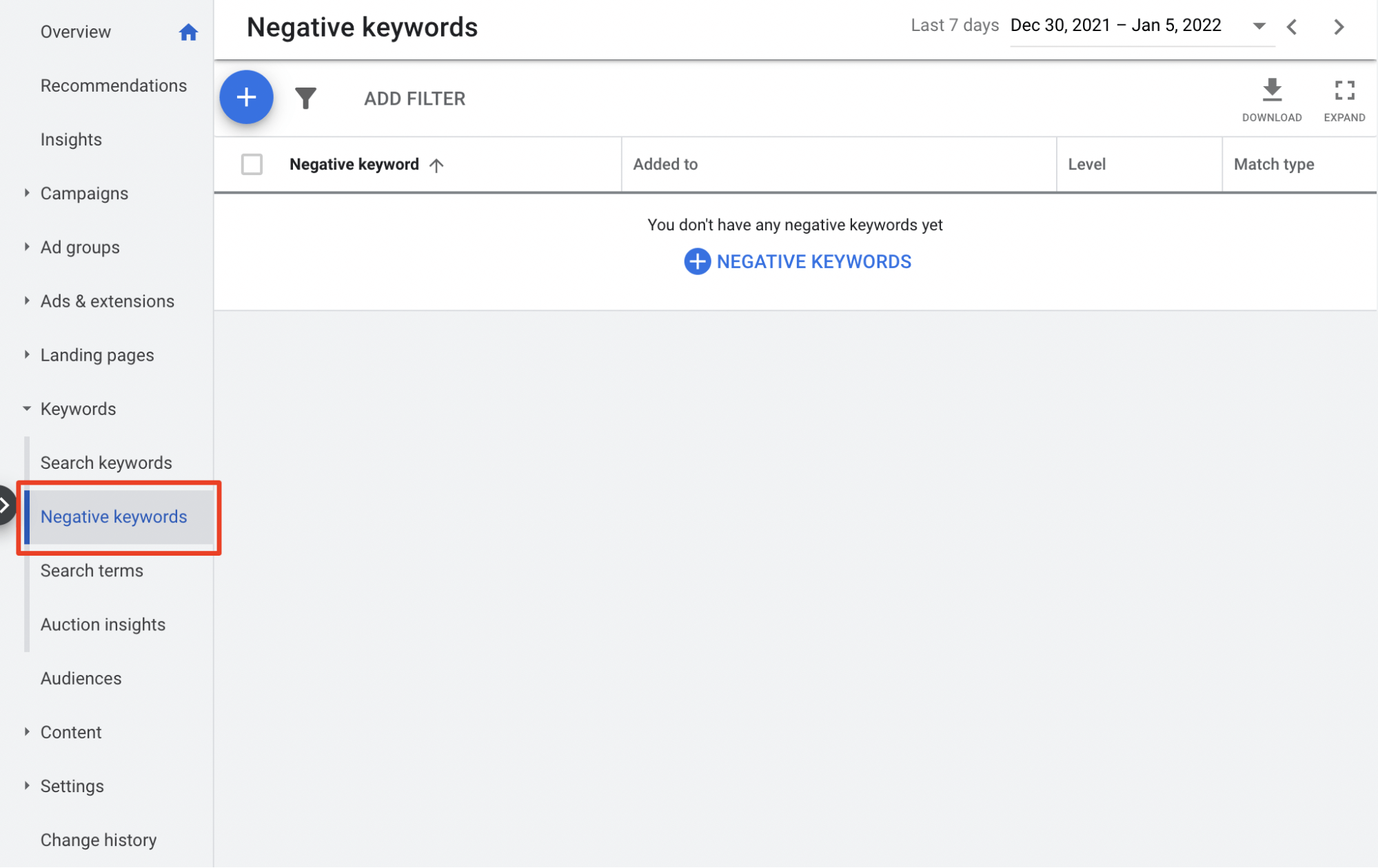Click the Ad groups label in sidebar
Screen dimensions: 1378x868
pyautogui.click(x=80, y=247)
